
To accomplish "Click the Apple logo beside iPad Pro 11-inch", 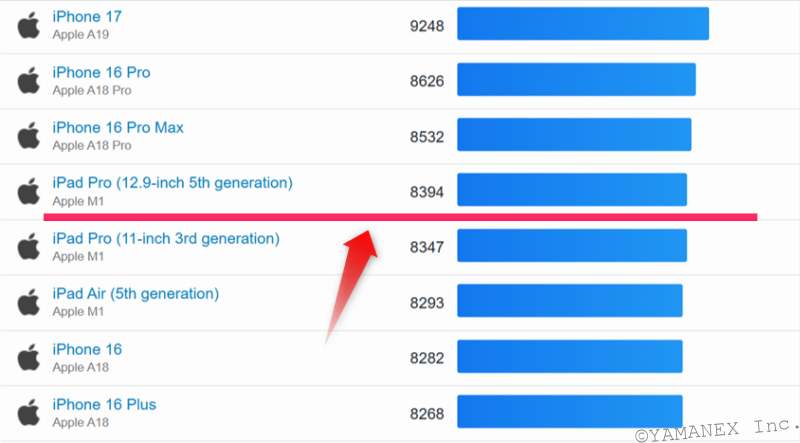I will tap(28, 246).
